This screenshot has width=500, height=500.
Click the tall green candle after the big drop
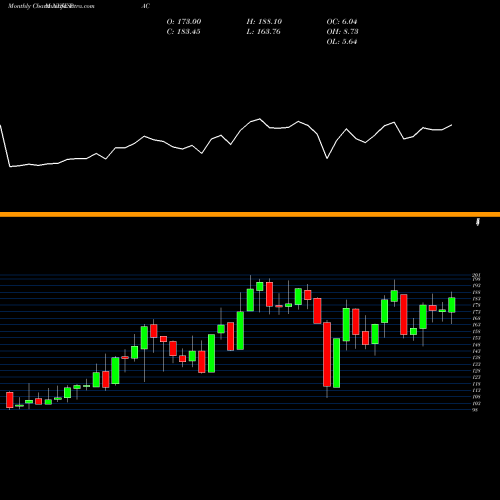pyautogui.click(x=337, y=363)
